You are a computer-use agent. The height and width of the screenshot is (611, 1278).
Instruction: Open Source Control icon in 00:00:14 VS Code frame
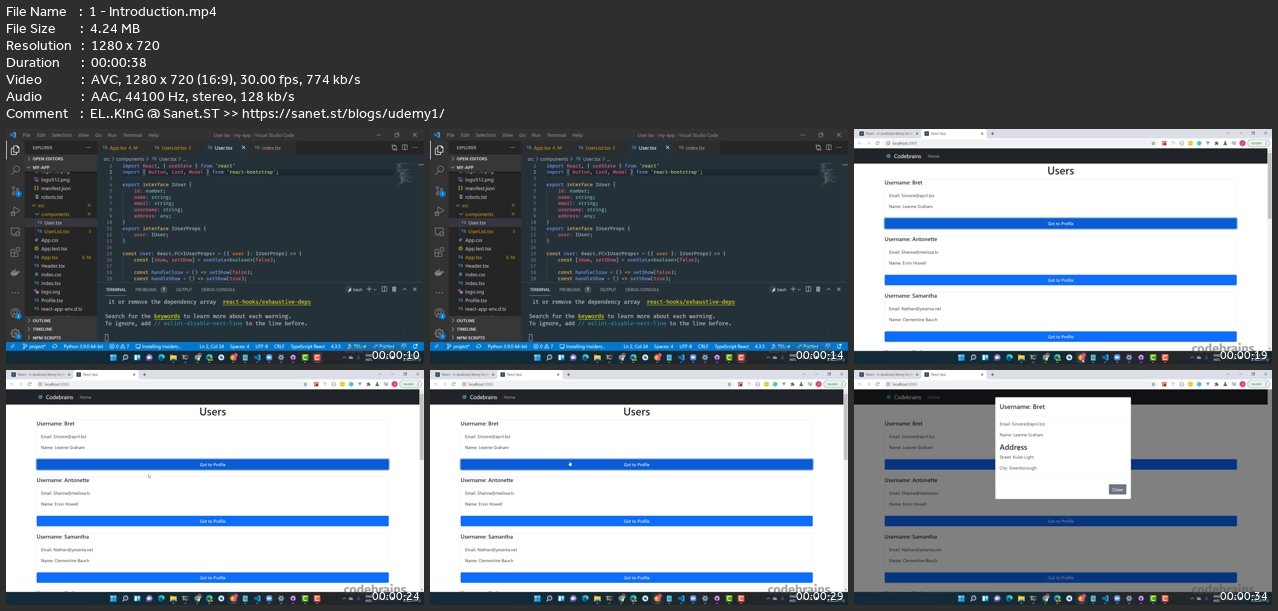pyautogui.click(x=439, y=191)
